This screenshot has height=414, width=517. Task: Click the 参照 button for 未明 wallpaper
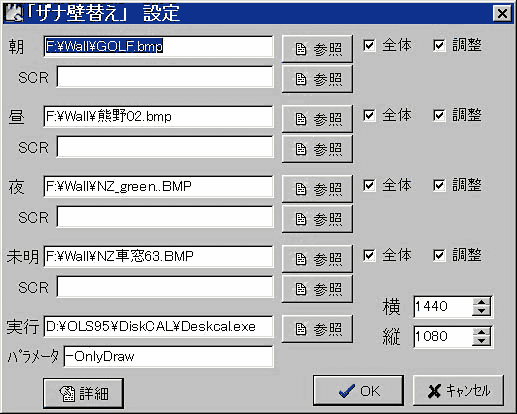click(317, 259)
